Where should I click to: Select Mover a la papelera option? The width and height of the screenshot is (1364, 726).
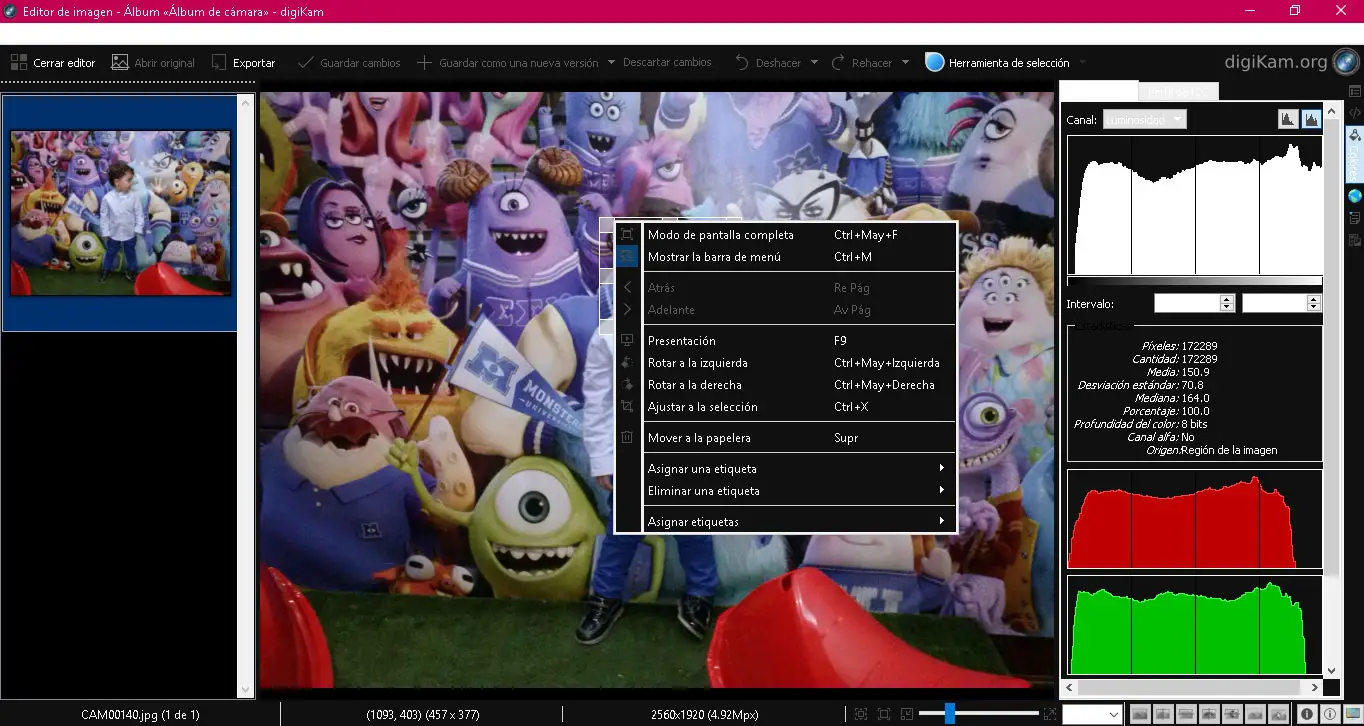(698, 438)
